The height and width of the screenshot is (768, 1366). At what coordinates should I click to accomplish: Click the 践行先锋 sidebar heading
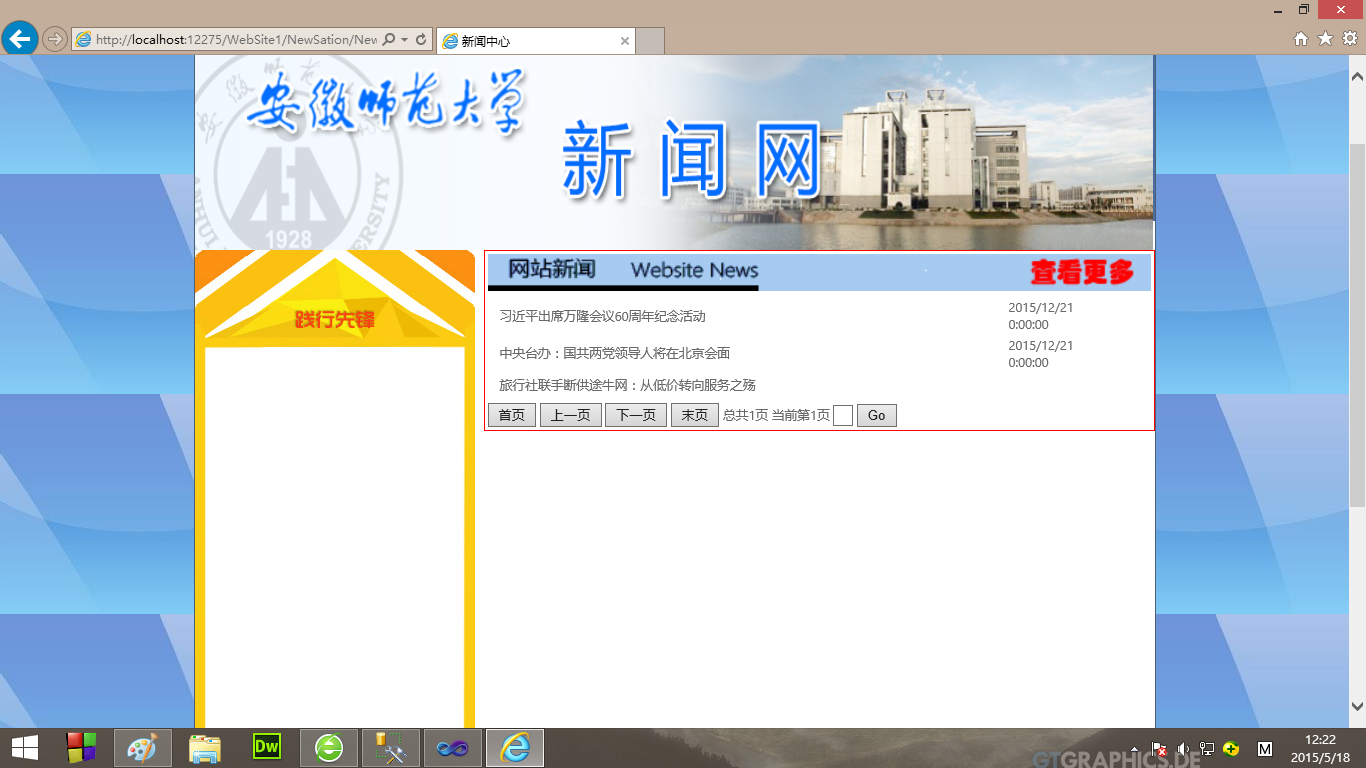pos(335,320)
